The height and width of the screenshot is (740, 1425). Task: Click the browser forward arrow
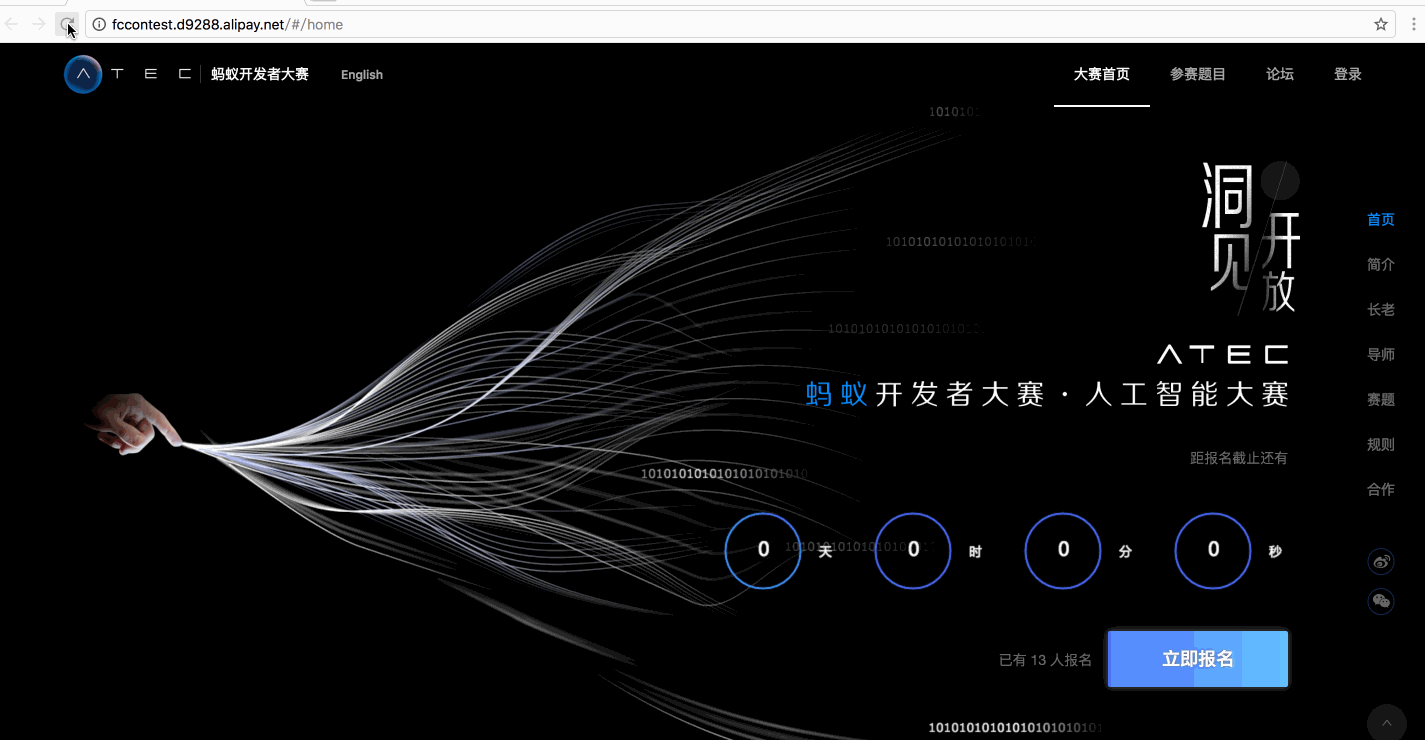[39, 24]
